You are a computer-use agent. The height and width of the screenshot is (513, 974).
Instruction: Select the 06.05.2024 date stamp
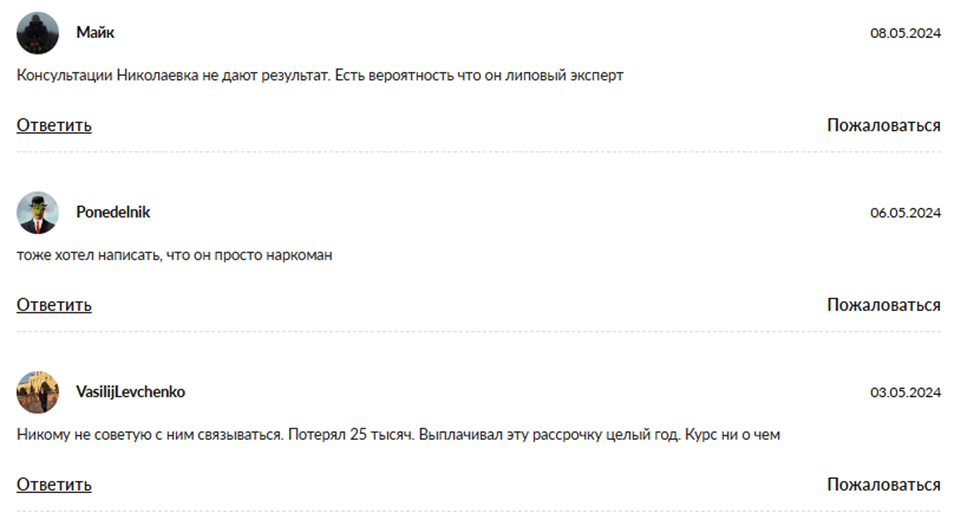[905, 213]
